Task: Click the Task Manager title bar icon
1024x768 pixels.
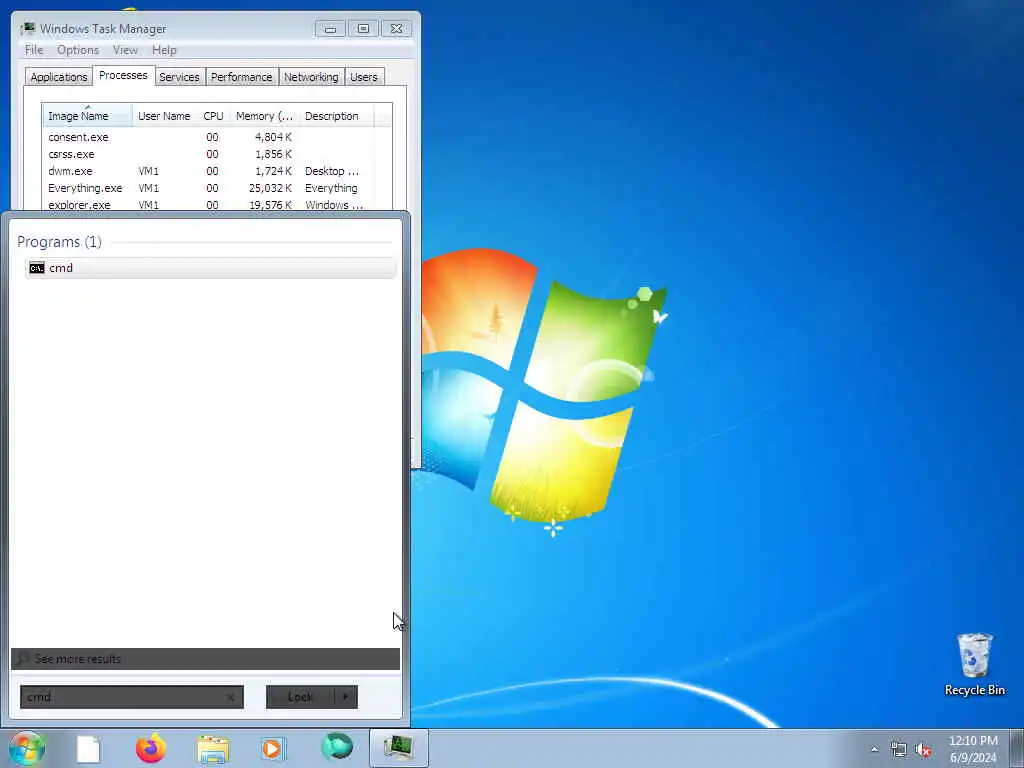Action: coord(28,29)
